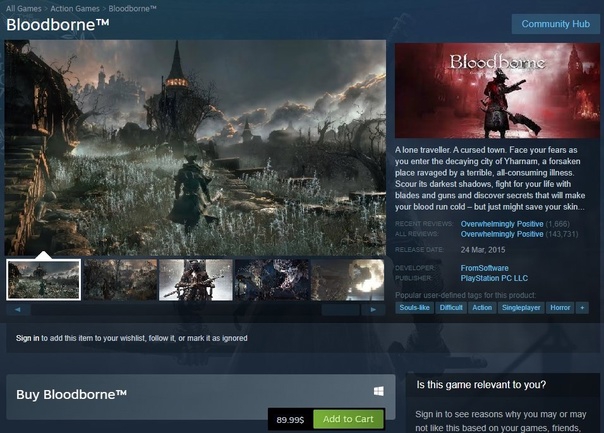Select the fourth monster screenshot thumbnail
The image size is (604, 433).
pyautogui.click(x=272, y=280)
